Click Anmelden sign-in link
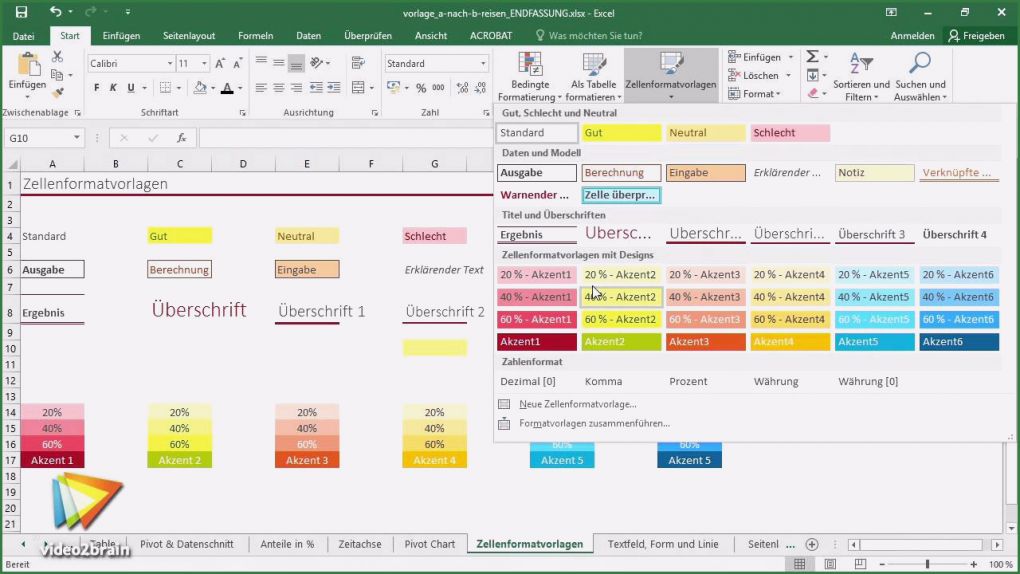Viewport: 1020px width, 574px height. click(x=912, y=36)
